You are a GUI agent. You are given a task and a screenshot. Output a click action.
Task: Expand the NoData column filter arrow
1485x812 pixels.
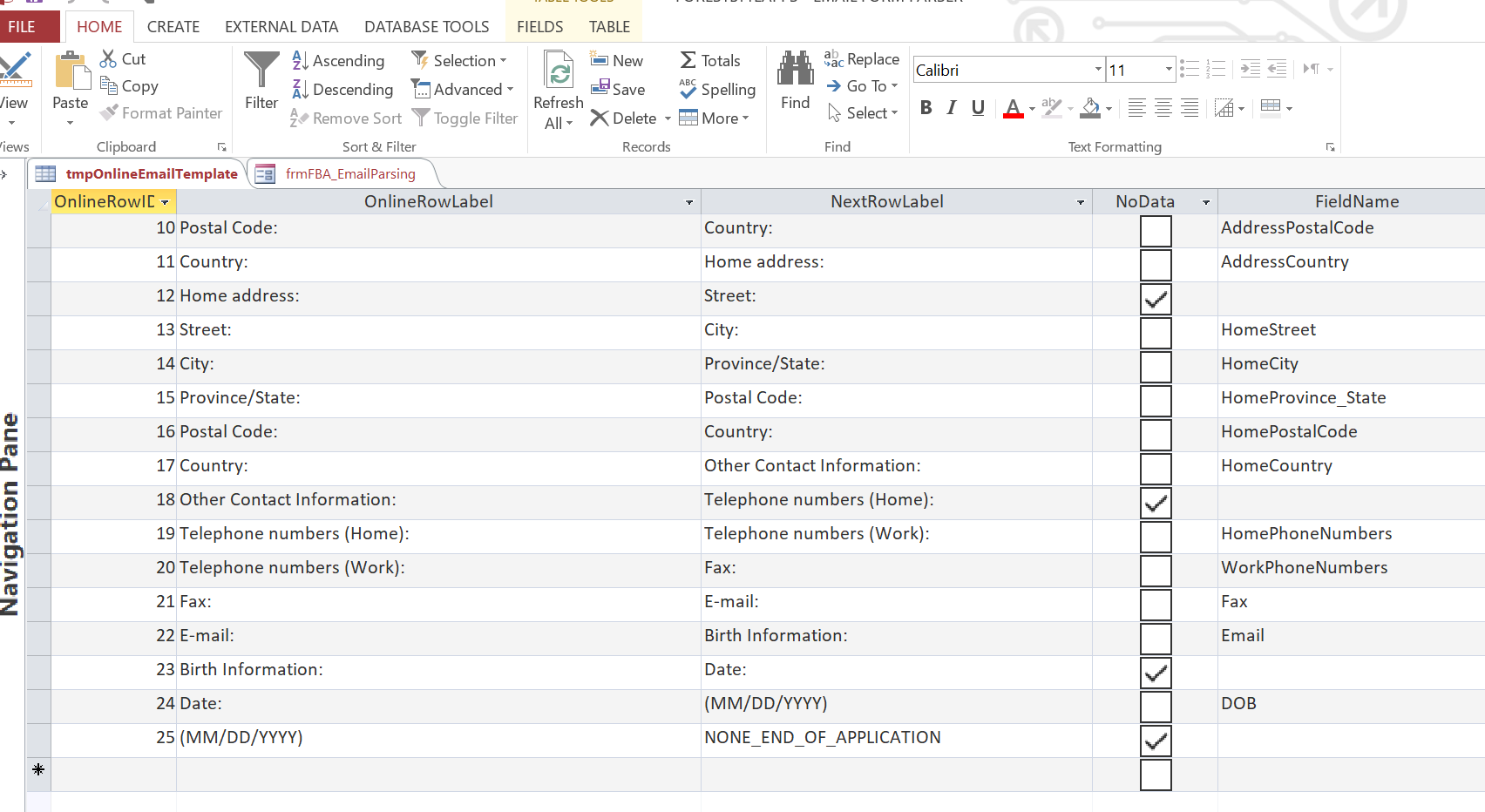click(x=1206, y=202)
